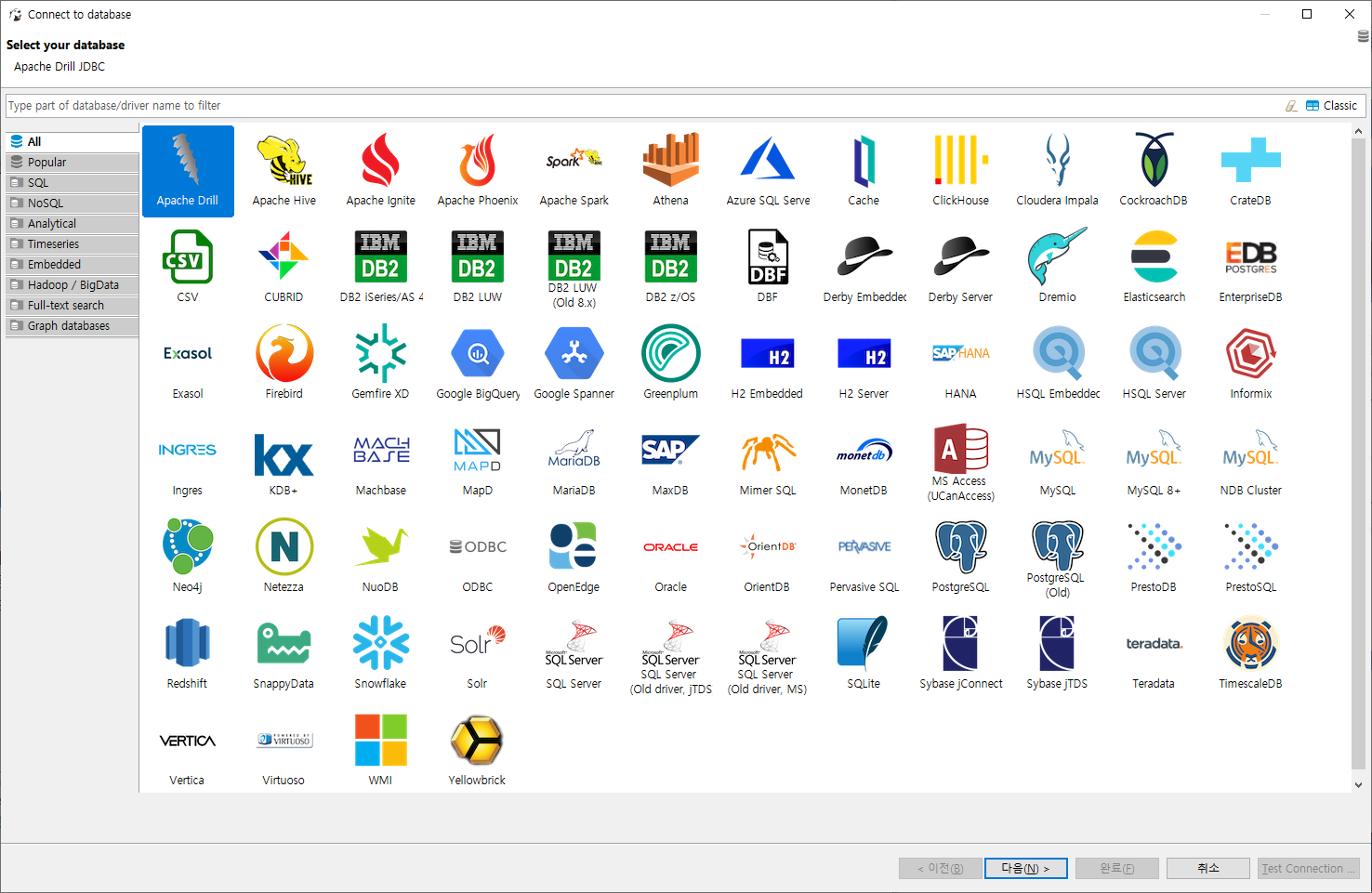Pick the SQLite feather icon

(864, 643)
